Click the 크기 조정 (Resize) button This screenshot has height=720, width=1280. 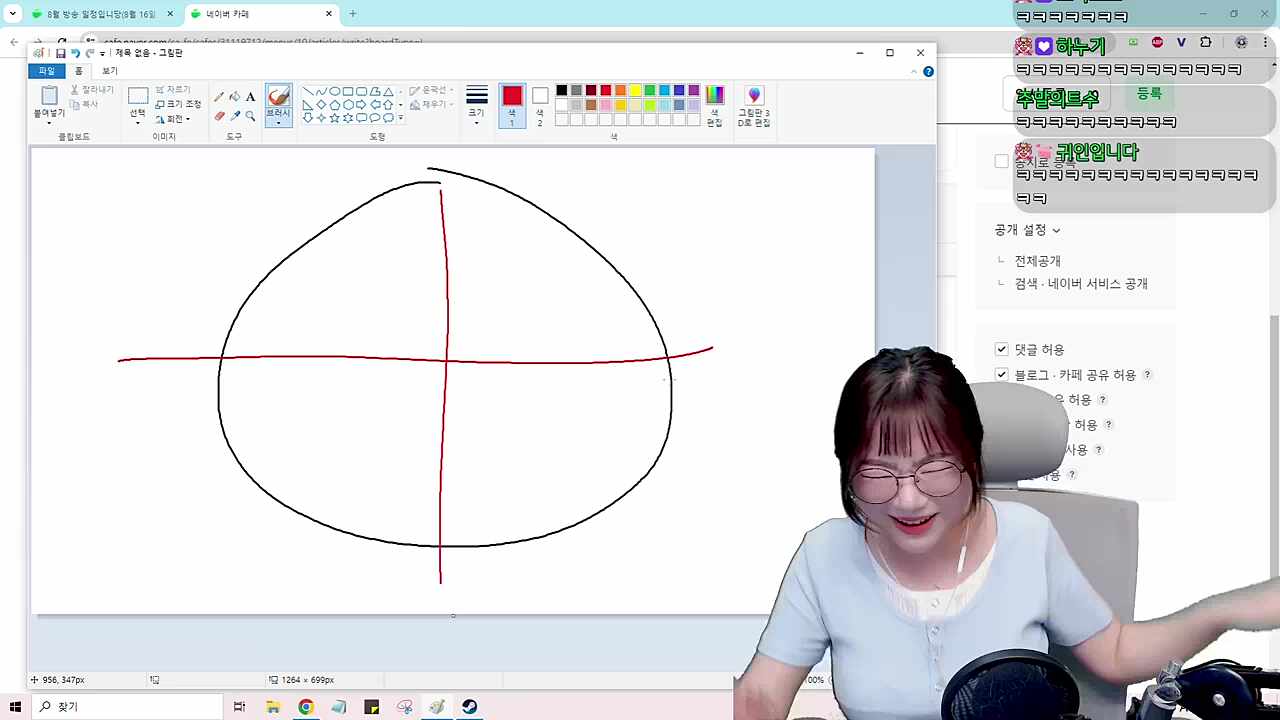click(178, 104)
